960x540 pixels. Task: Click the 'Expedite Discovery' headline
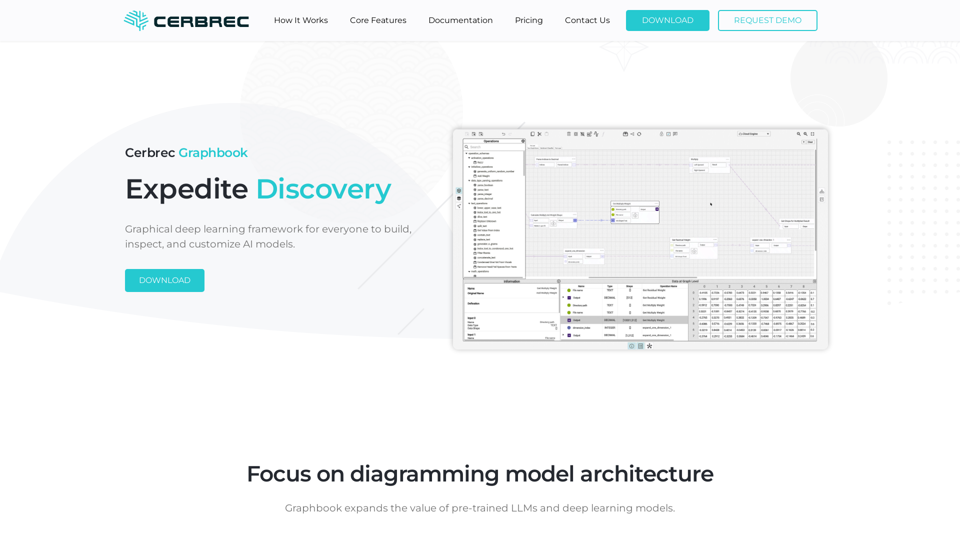[x=258, y=189]
